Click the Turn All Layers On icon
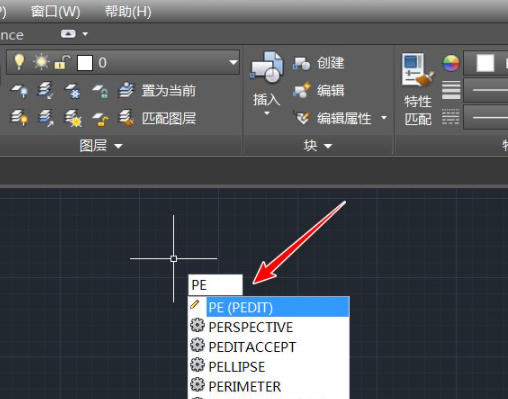 coord(19,118)
